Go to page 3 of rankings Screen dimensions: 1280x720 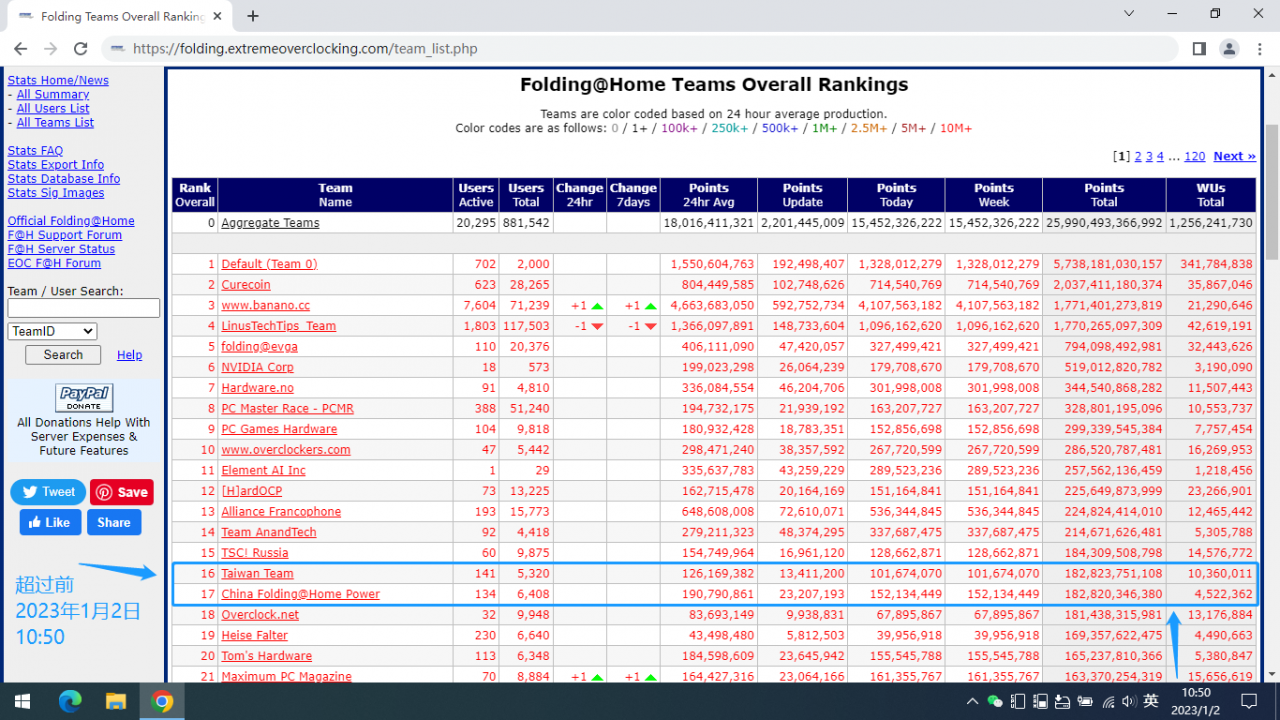[1149, 156]
